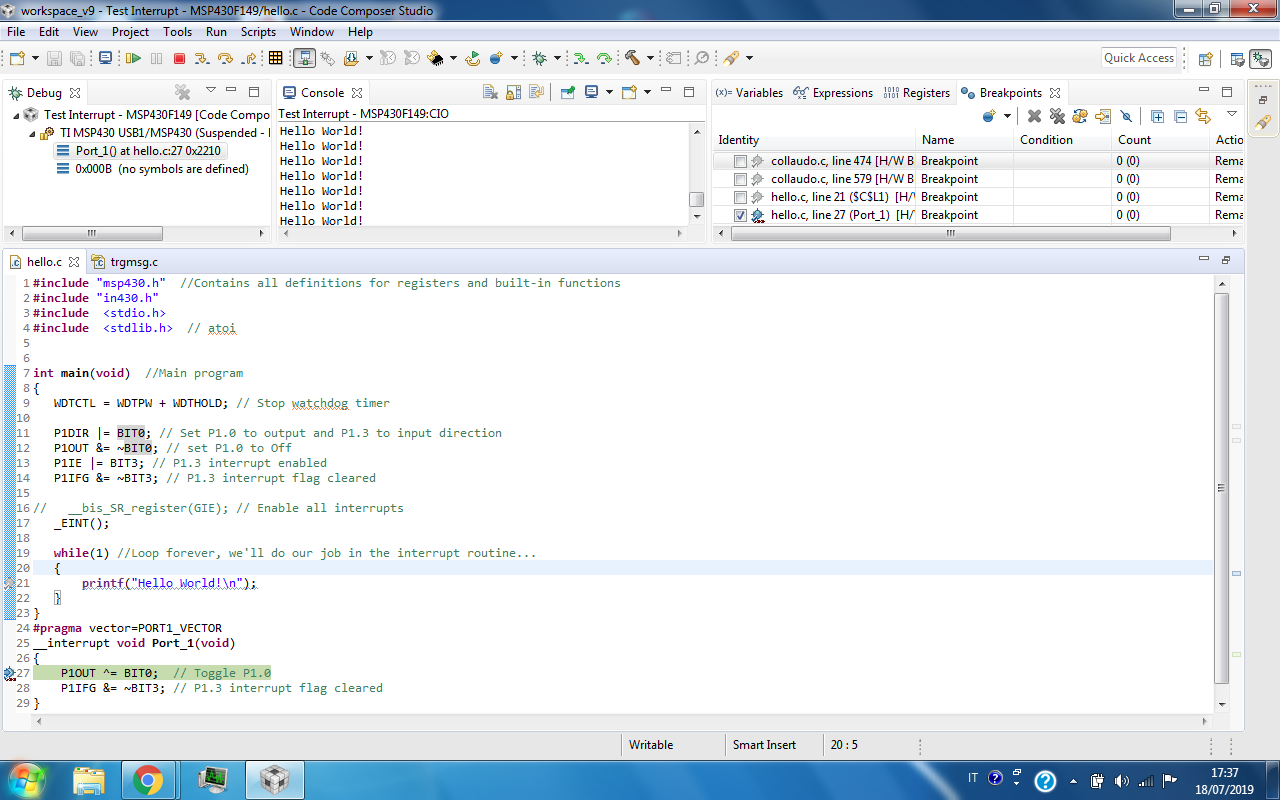Click the Resume debug button

click(133, 59)
